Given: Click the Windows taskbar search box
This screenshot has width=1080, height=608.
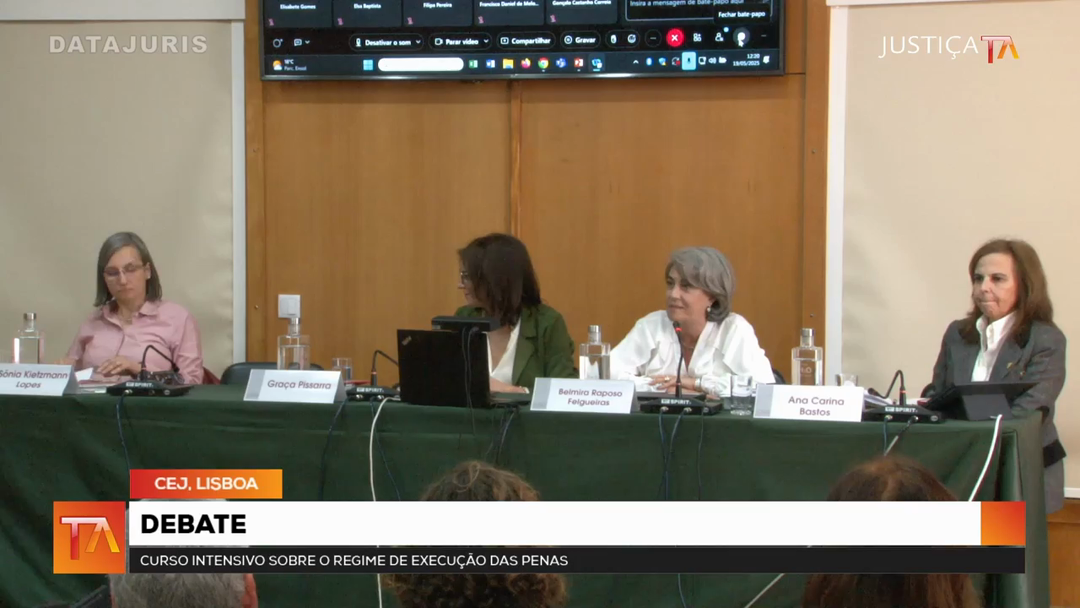Looking at the screenshot, I should (420, 64).
